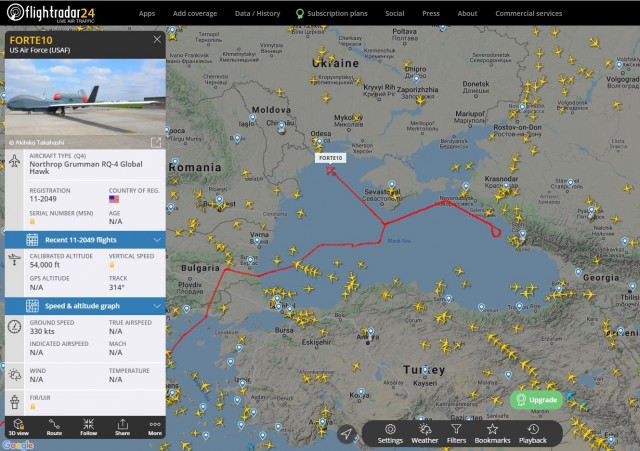The height and width of the screenshot is (451, 640).
Task: Click the control tower FIR icon
Action: (15, 402)
